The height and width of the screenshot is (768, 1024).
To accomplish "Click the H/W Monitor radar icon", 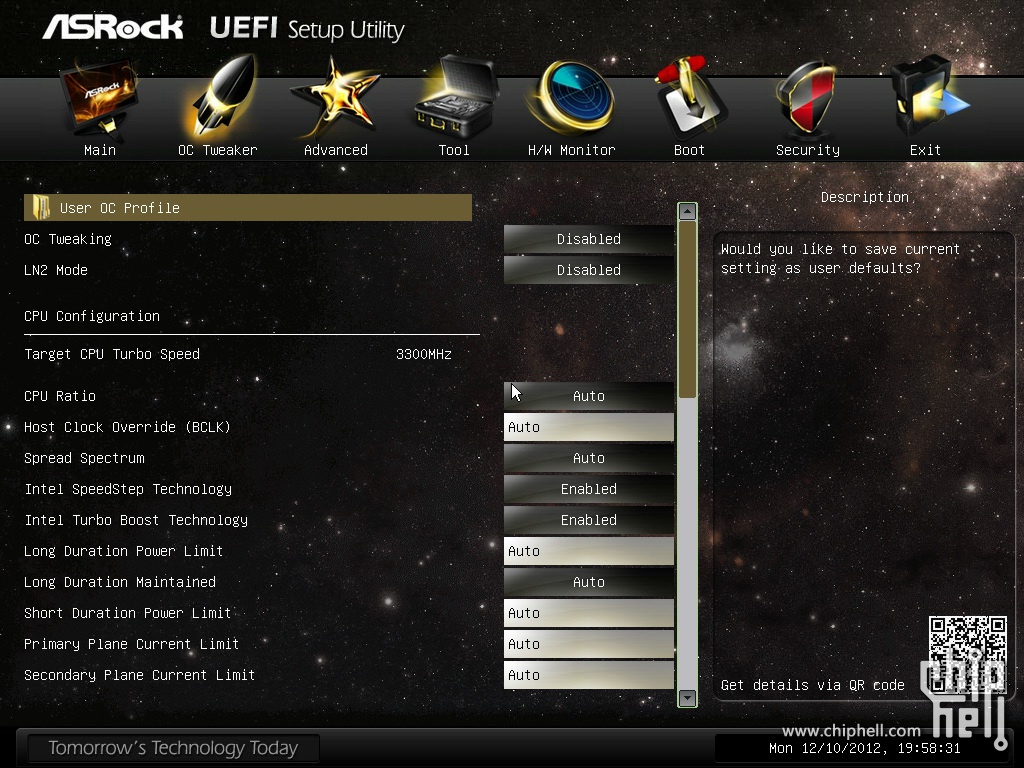I will 572,97.
